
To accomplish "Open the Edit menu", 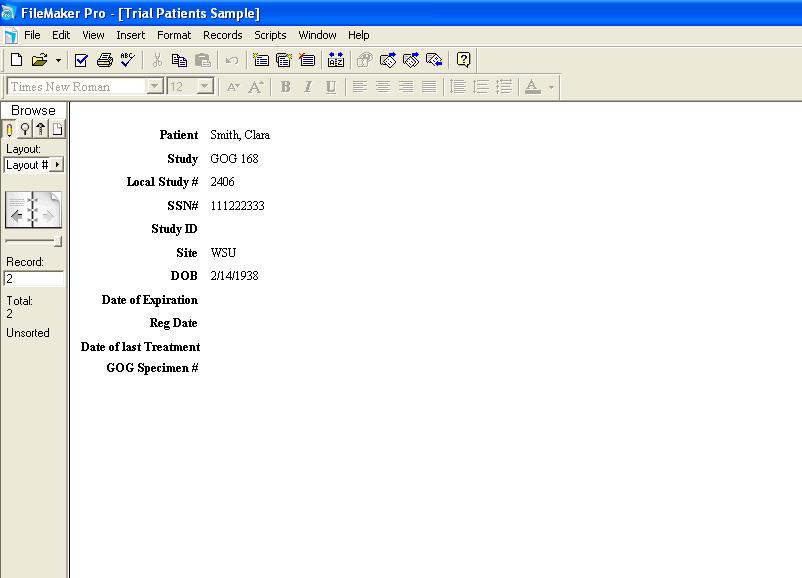I will (61, 35).
